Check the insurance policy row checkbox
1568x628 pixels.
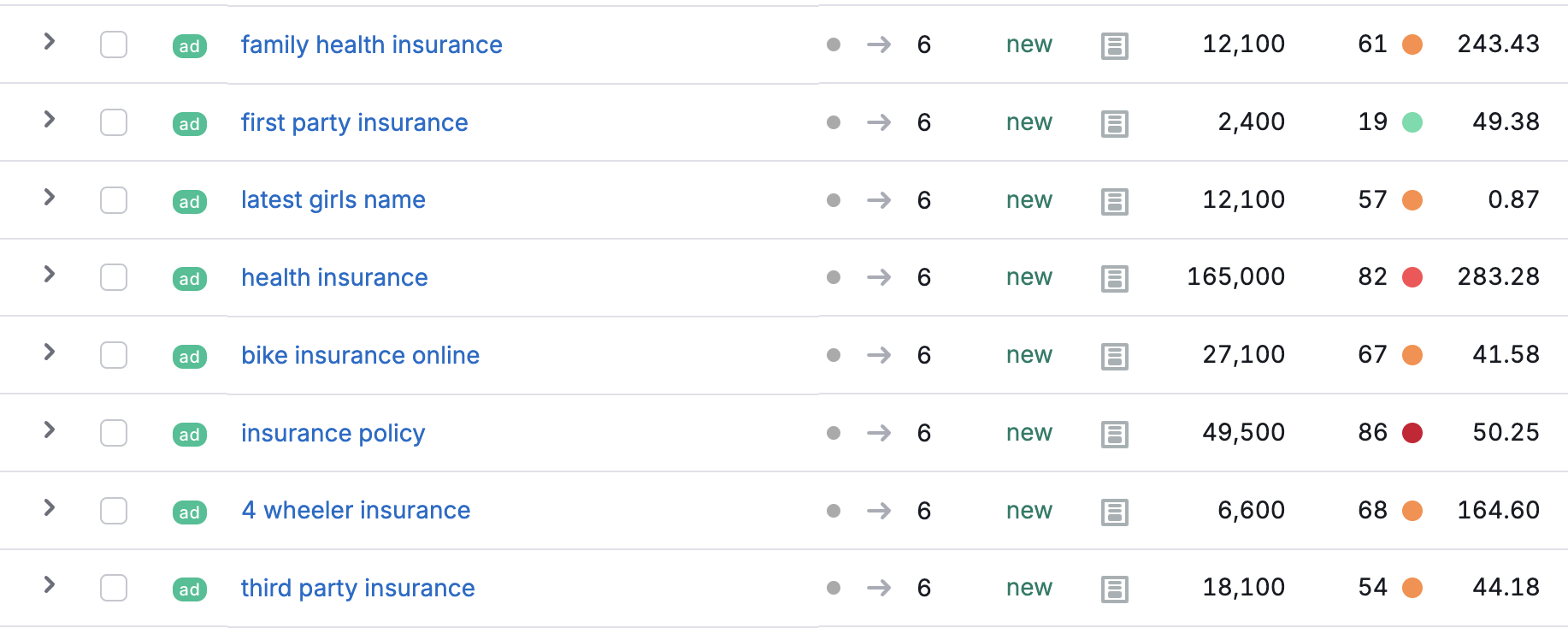pos(114,433)
